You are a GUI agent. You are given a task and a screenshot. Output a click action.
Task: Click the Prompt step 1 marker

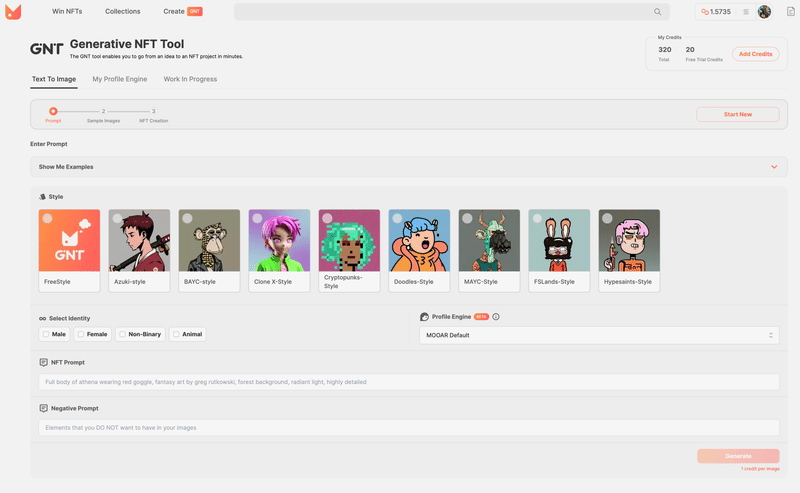(x=53, y=111)
